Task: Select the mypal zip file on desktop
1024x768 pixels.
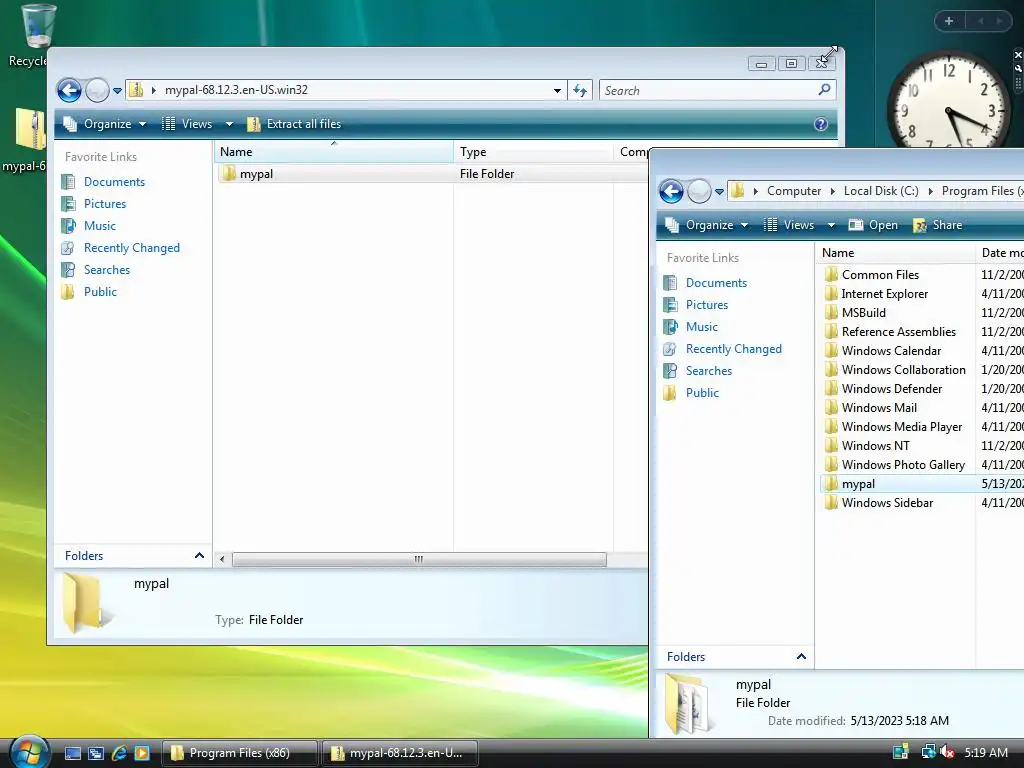Action: pyautogui.click(x=25, y=140)
